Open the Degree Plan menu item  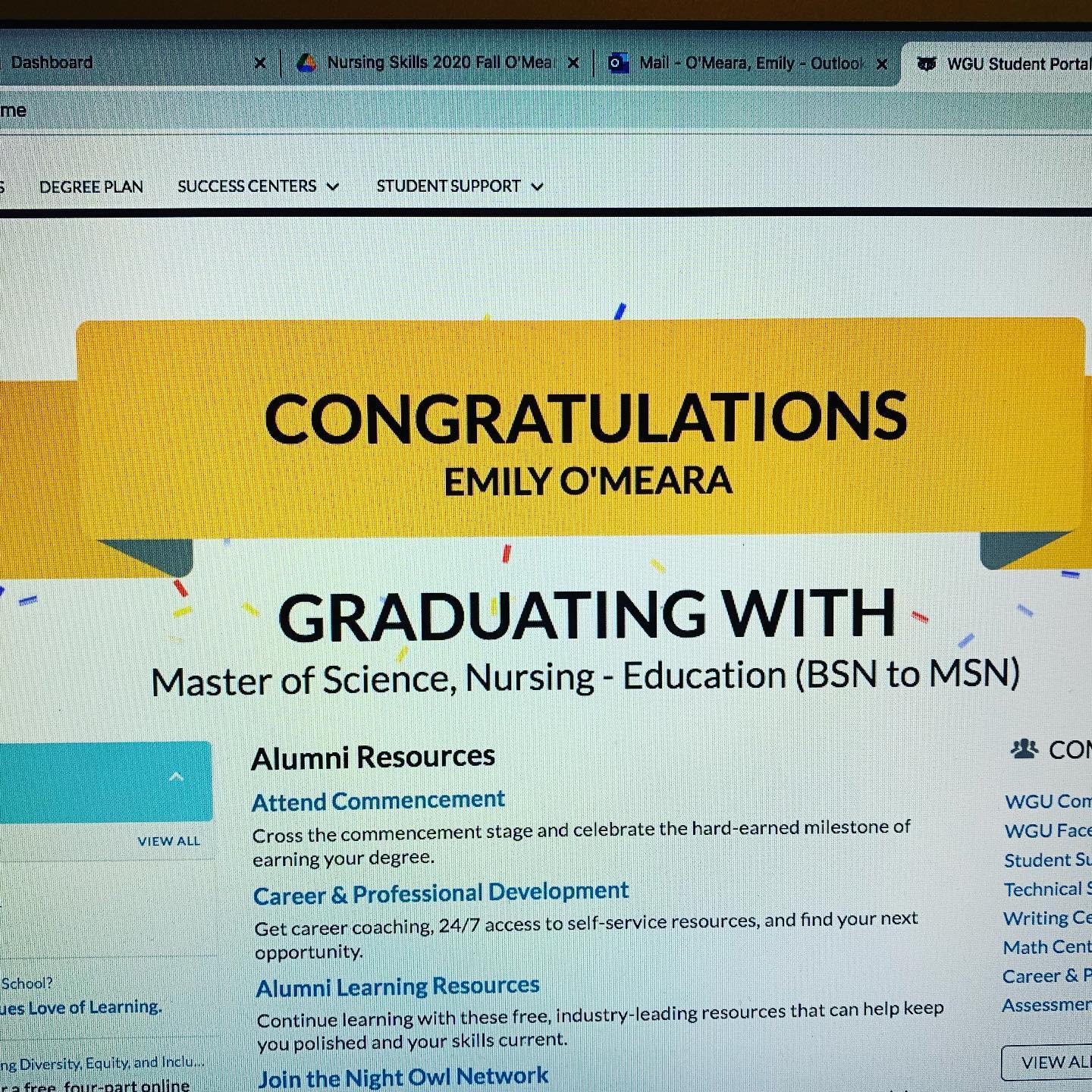point(91,187)
